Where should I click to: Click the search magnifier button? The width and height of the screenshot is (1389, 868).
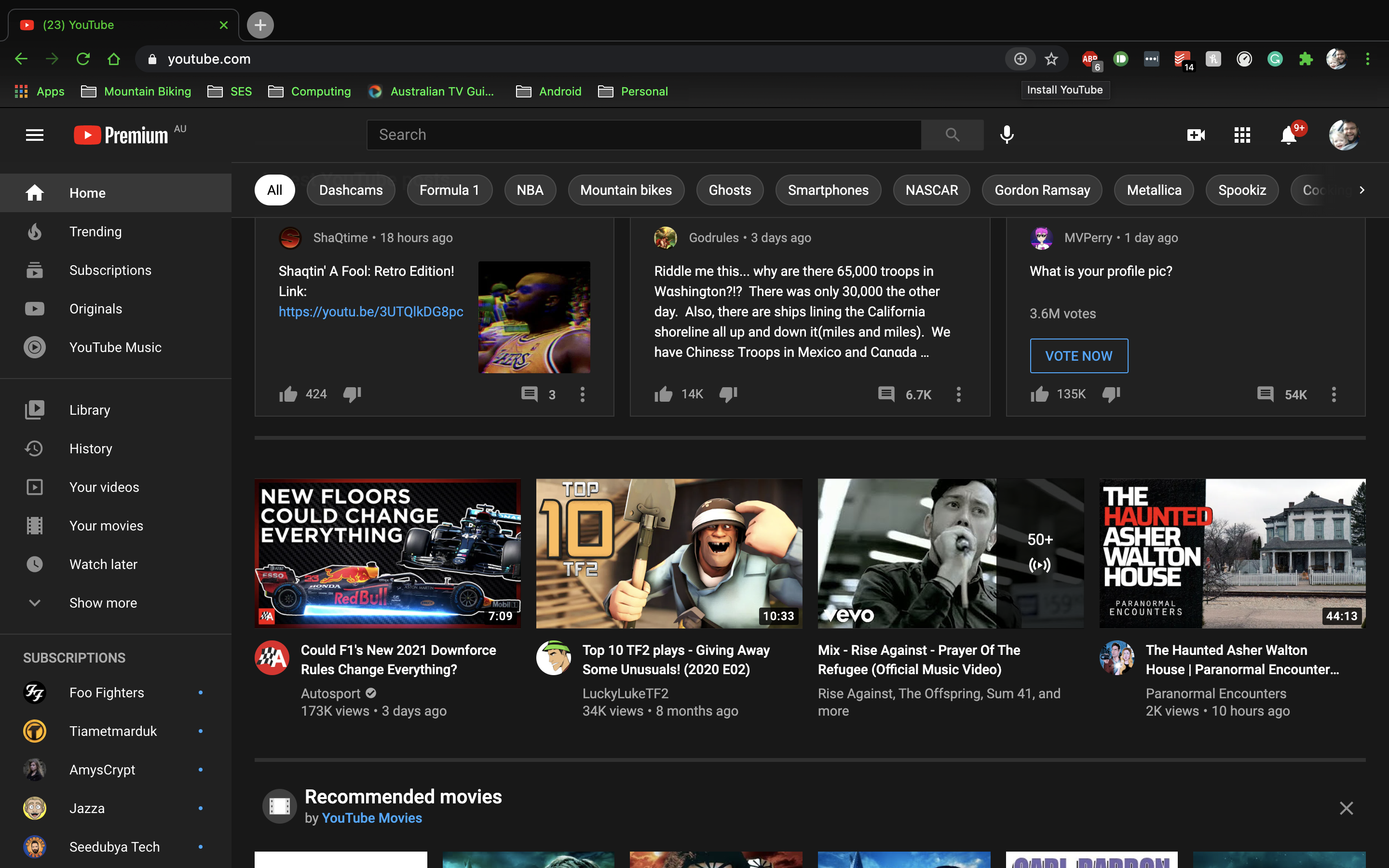(x=952, y=135)
